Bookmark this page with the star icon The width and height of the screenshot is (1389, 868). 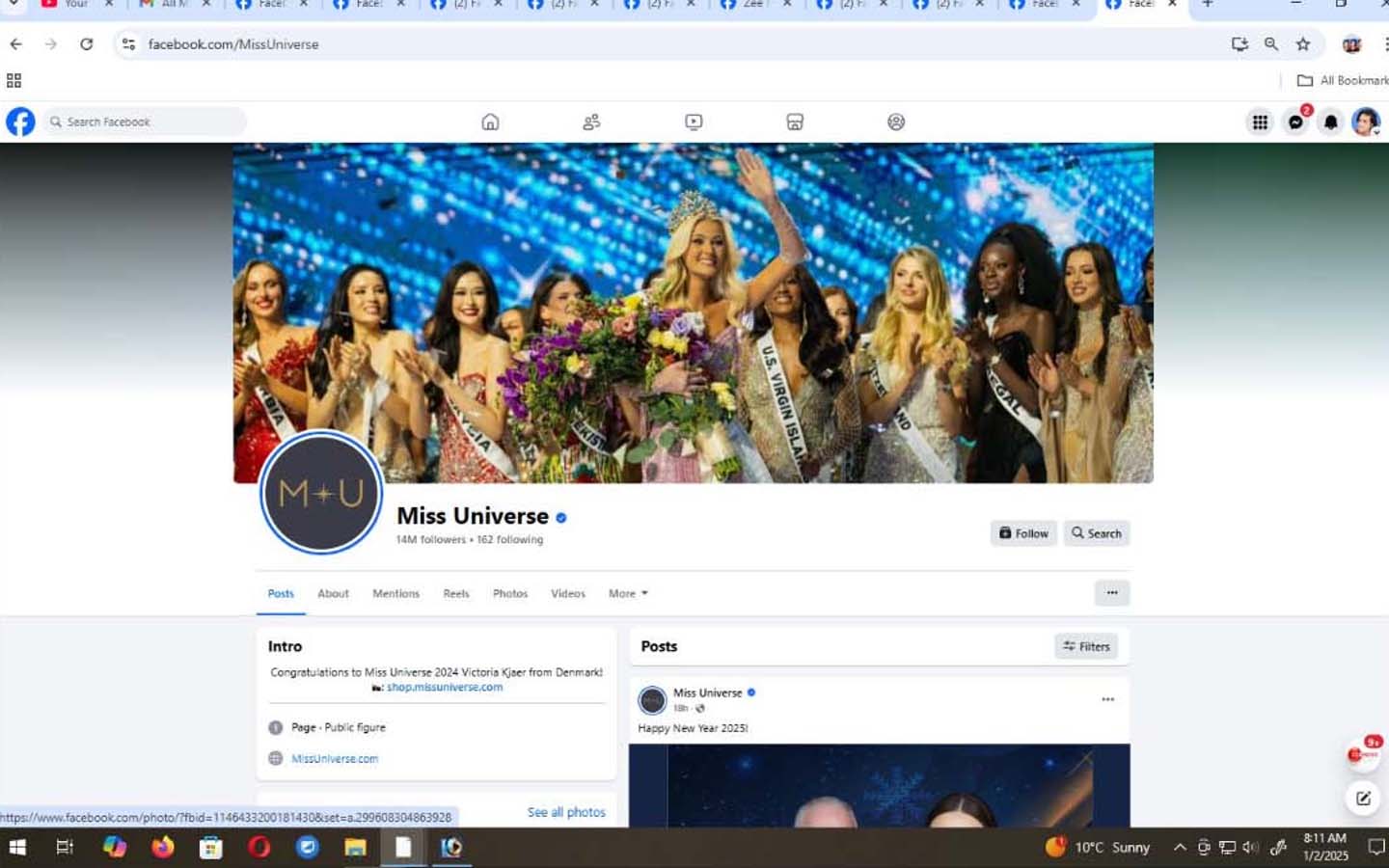[1303, 44]
